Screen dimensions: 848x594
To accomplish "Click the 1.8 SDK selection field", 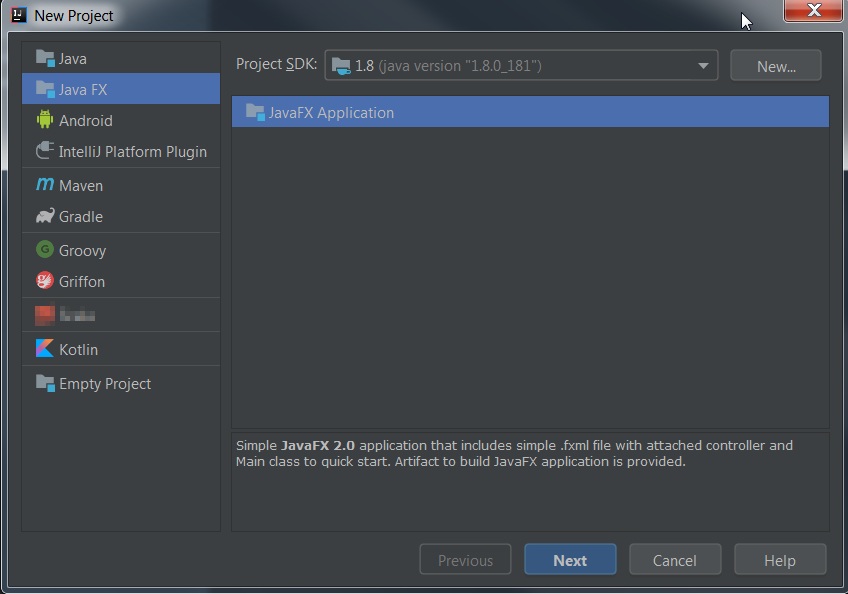I will [x=500, y=64].
